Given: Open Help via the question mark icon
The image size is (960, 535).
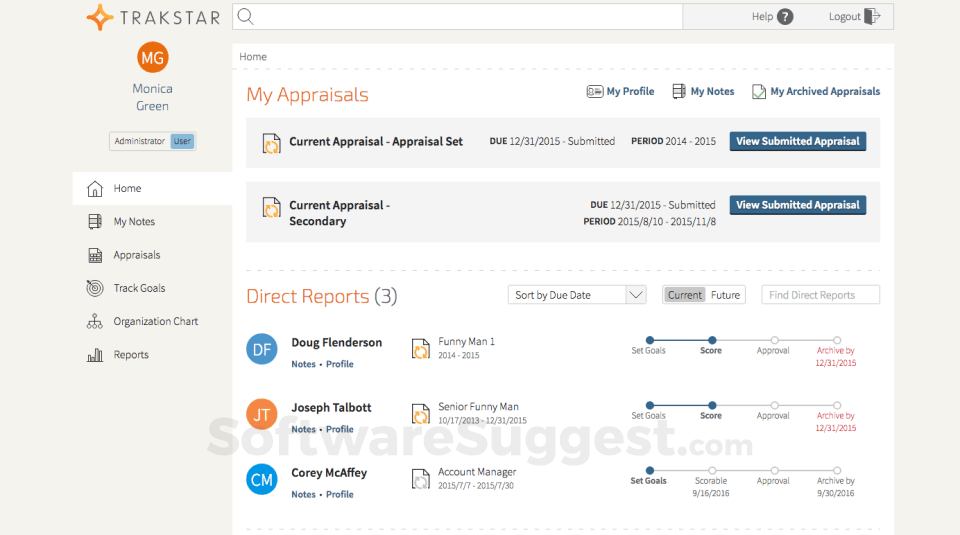Looking at the screenshot, I should point(785,17).
